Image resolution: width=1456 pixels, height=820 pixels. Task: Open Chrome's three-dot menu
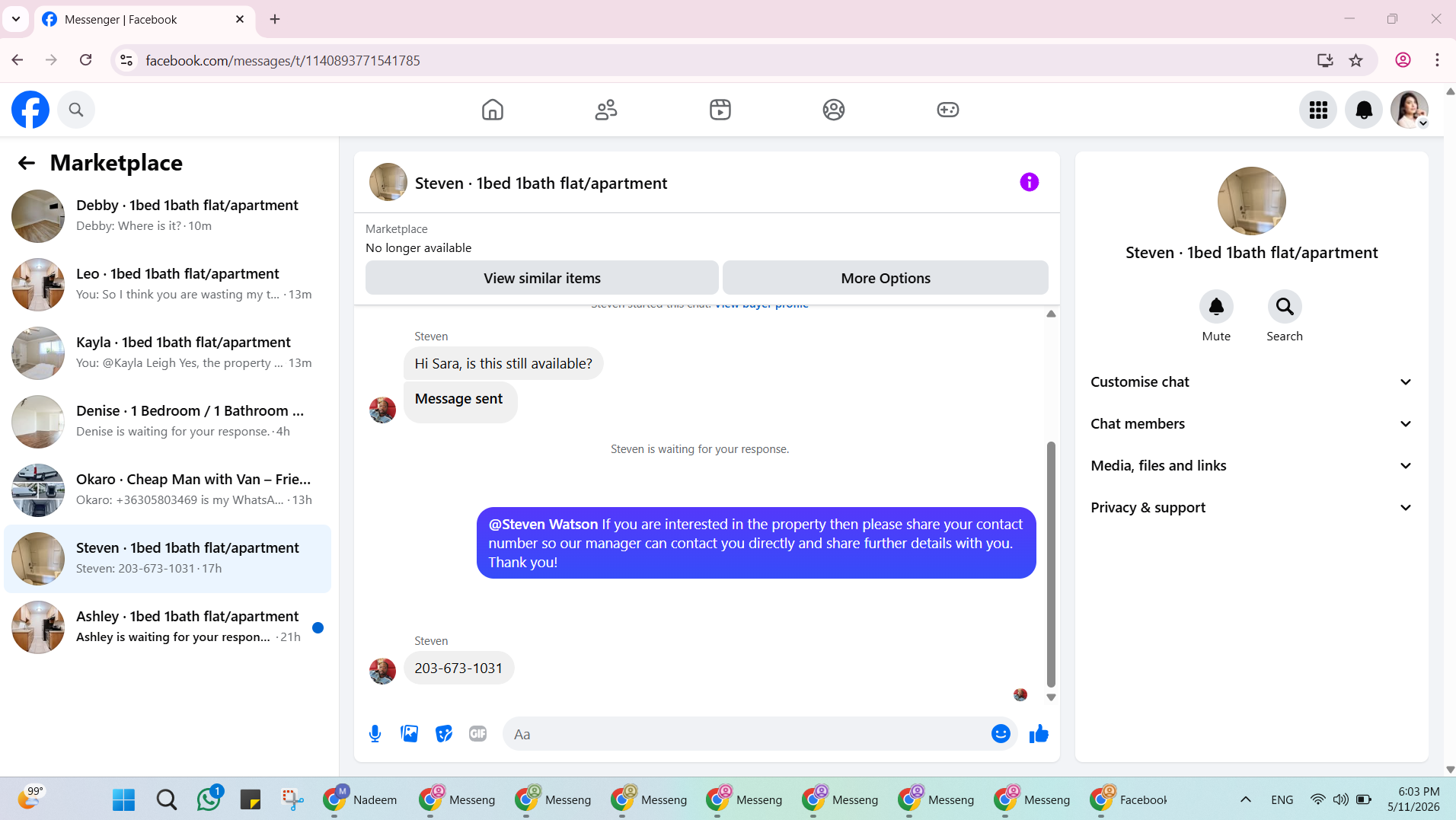(x=1437, y=60)
